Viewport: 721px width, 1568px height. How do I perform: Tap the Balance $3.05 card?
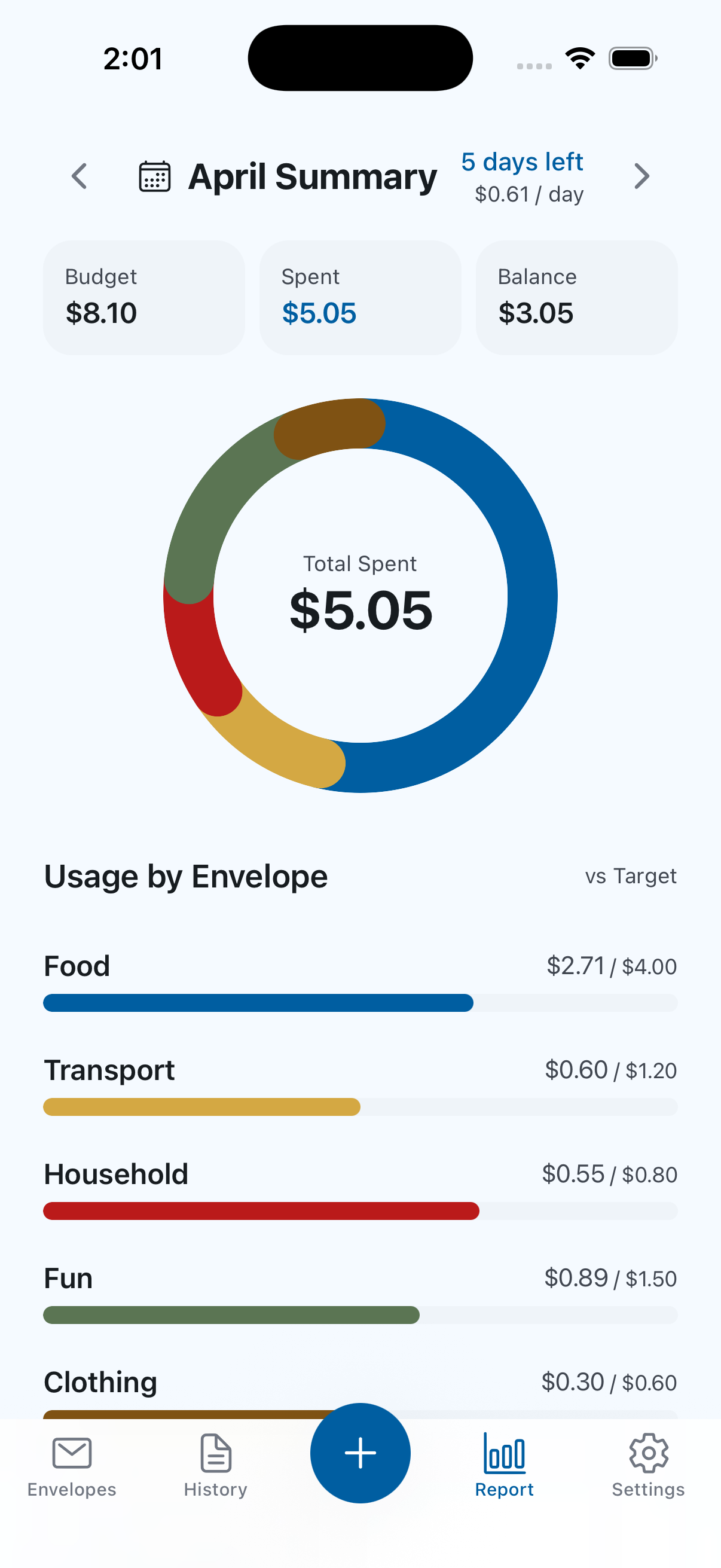pos(576,298)
